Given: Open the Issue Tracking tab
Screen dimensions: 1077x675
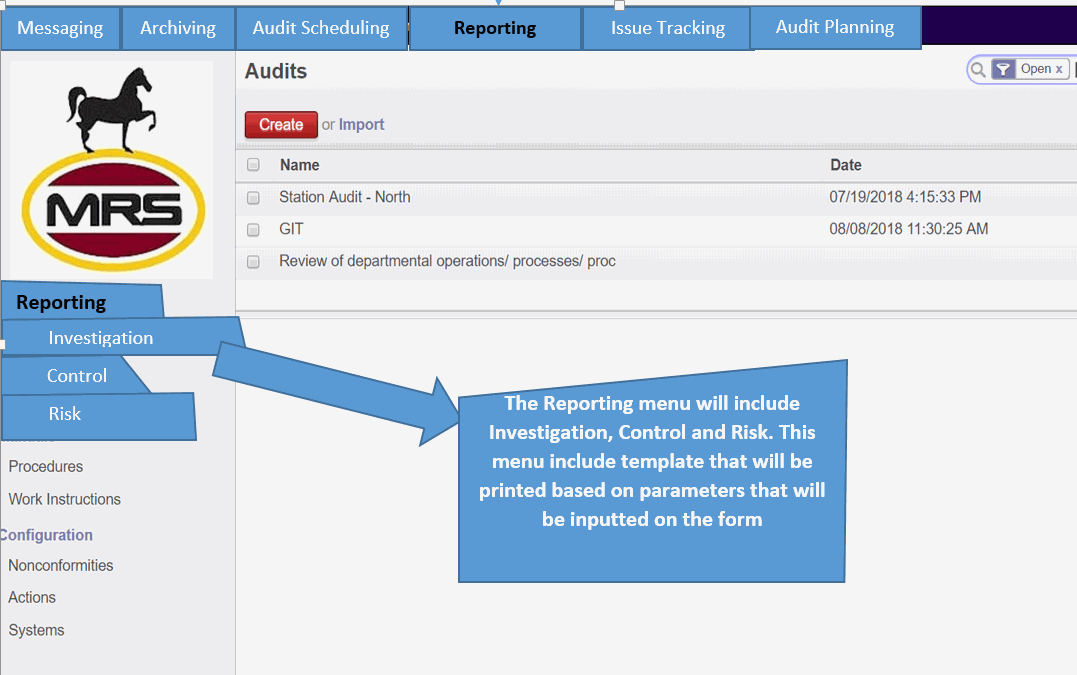Looking at the screenshot, I should (666, 27).
